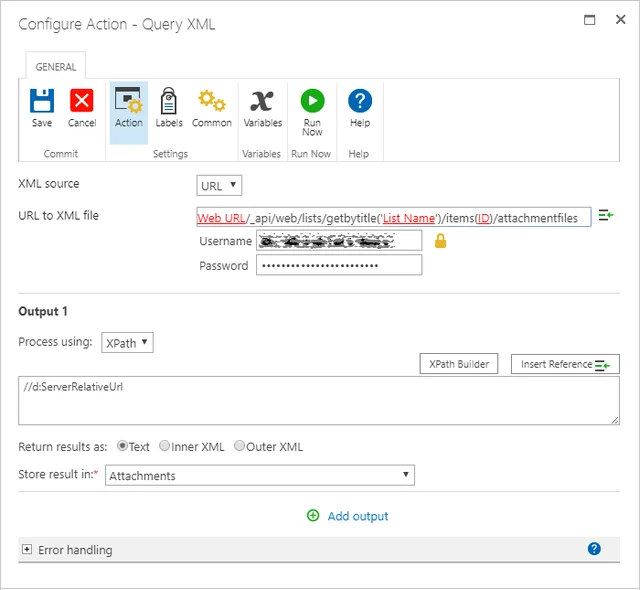Open the Process using XPath dropdown
This screenshot has height=590, width=640.
point(127,342)
